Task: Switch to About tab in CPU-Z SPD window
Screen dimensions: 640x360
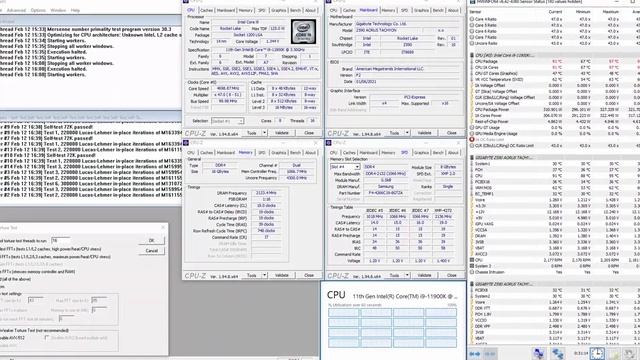Action: point(453,153)
